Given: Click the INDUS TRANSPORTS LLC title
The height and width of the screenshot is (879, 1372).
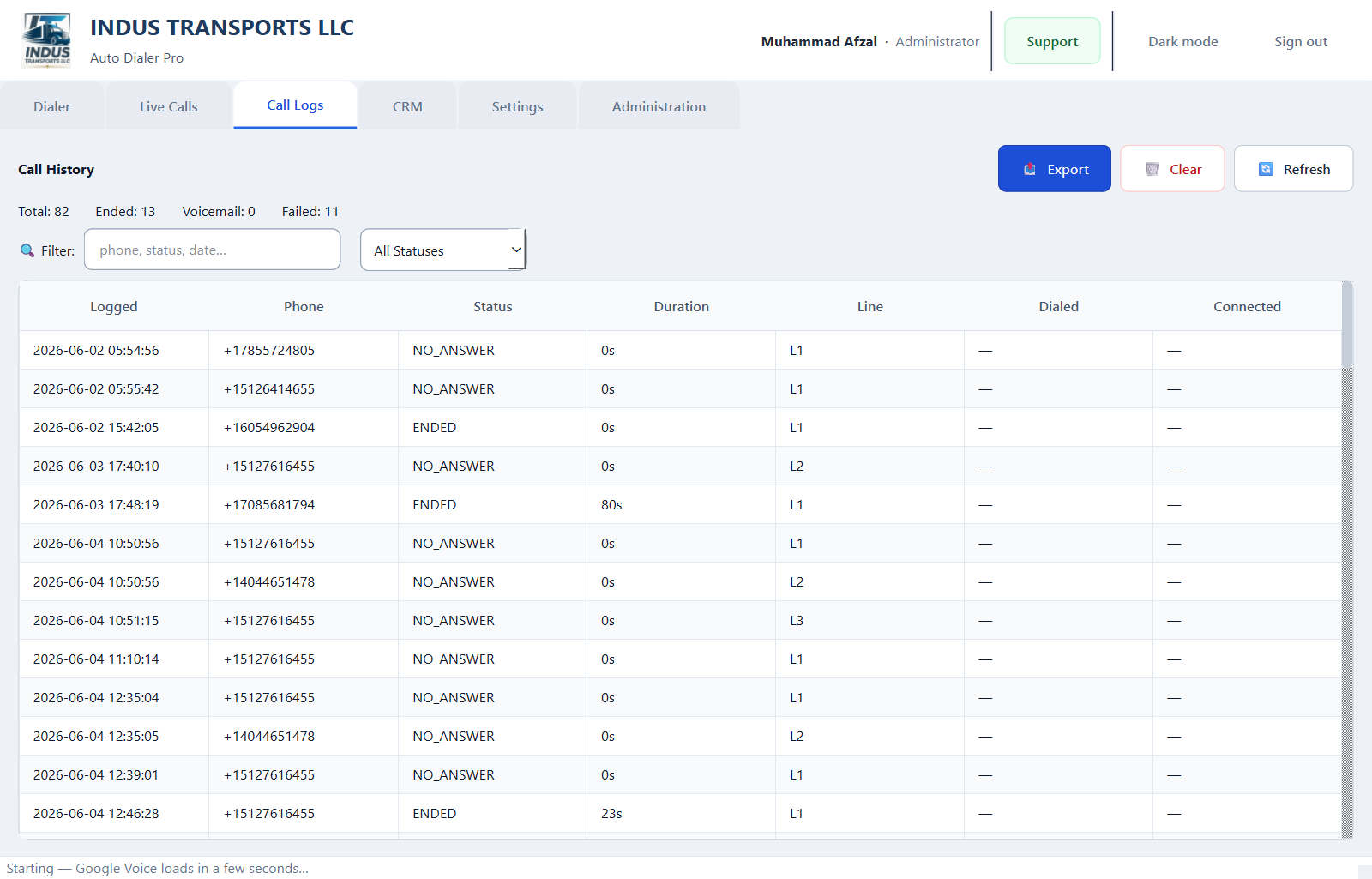Looking at the screenshot, I should tap(222, 27).
